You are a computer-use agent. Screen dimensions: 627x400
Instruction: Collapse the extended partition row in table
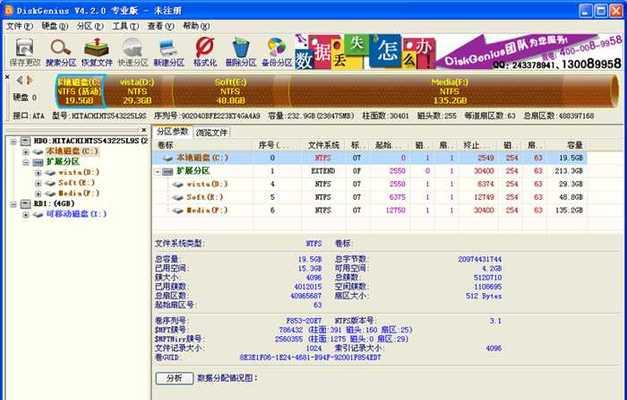coord(158,171)
